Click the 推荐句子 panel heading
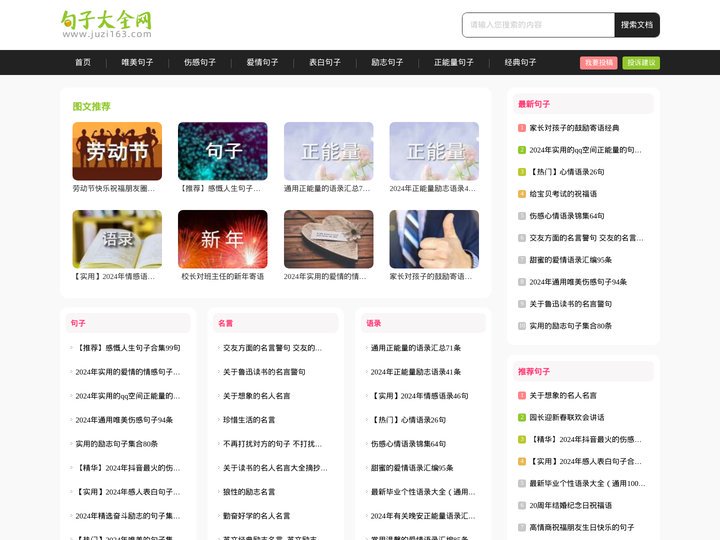 pyautogui.click(x=534, y=371)
